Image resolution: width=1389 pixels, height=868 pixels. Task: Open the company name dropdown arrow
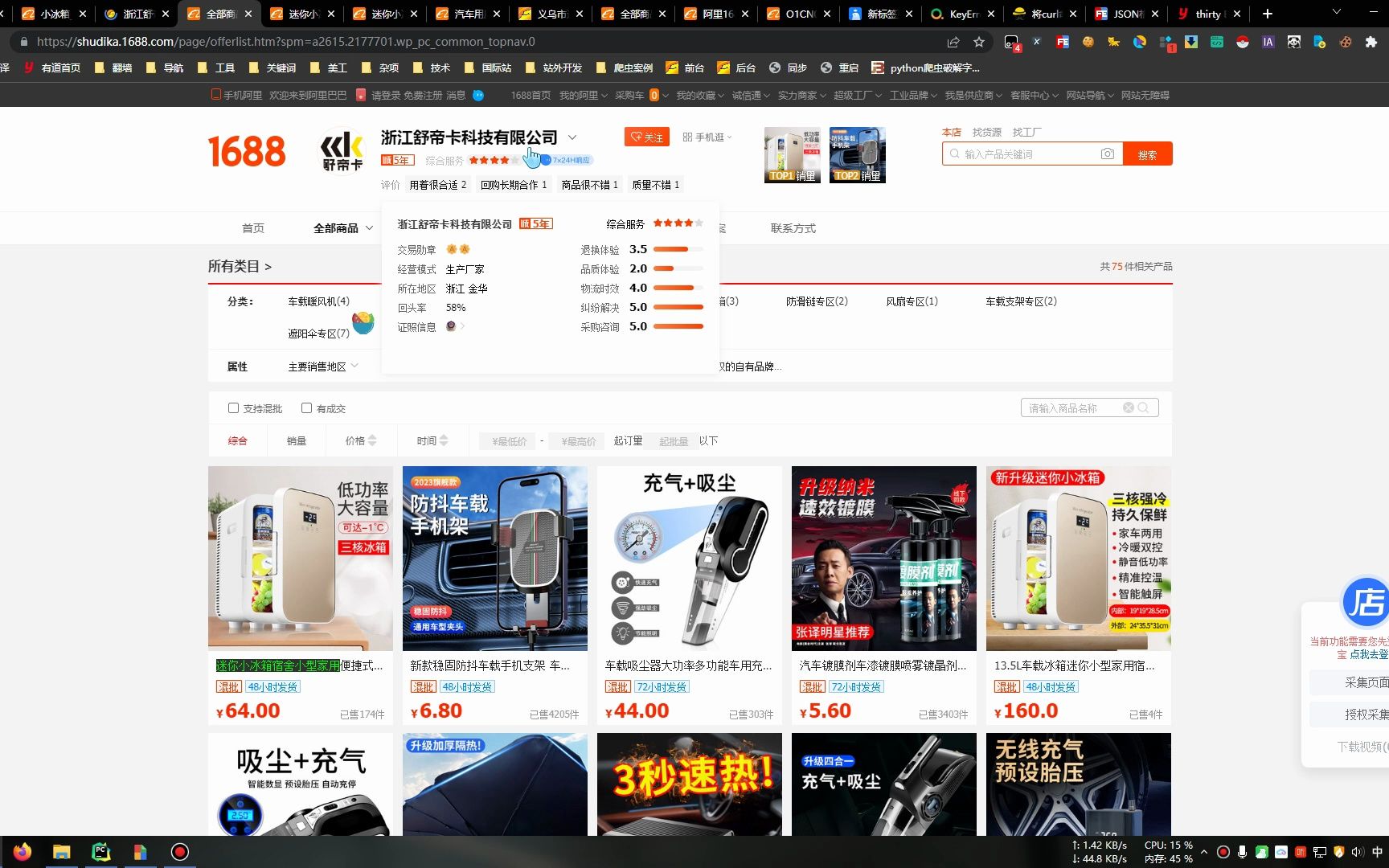572,137
